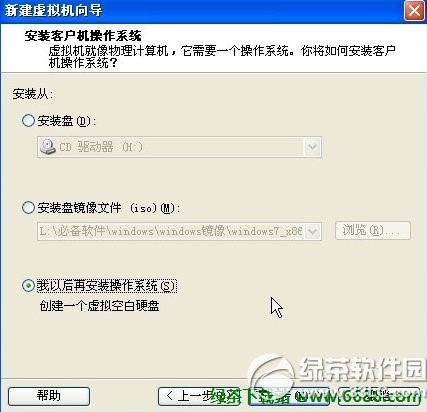Screen dimensions: 427x412
Task: Click the 安装客户机操作系统 heading
Action: click(83, 36)
